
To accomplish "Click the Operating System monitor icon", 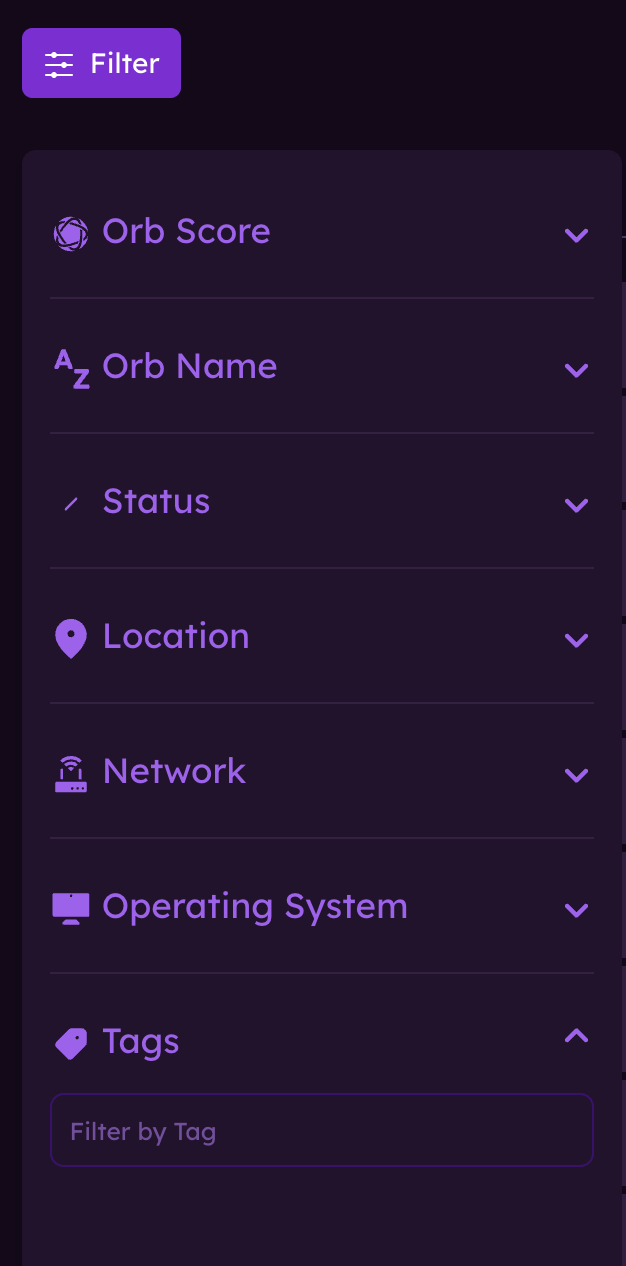I will (70, 907).
